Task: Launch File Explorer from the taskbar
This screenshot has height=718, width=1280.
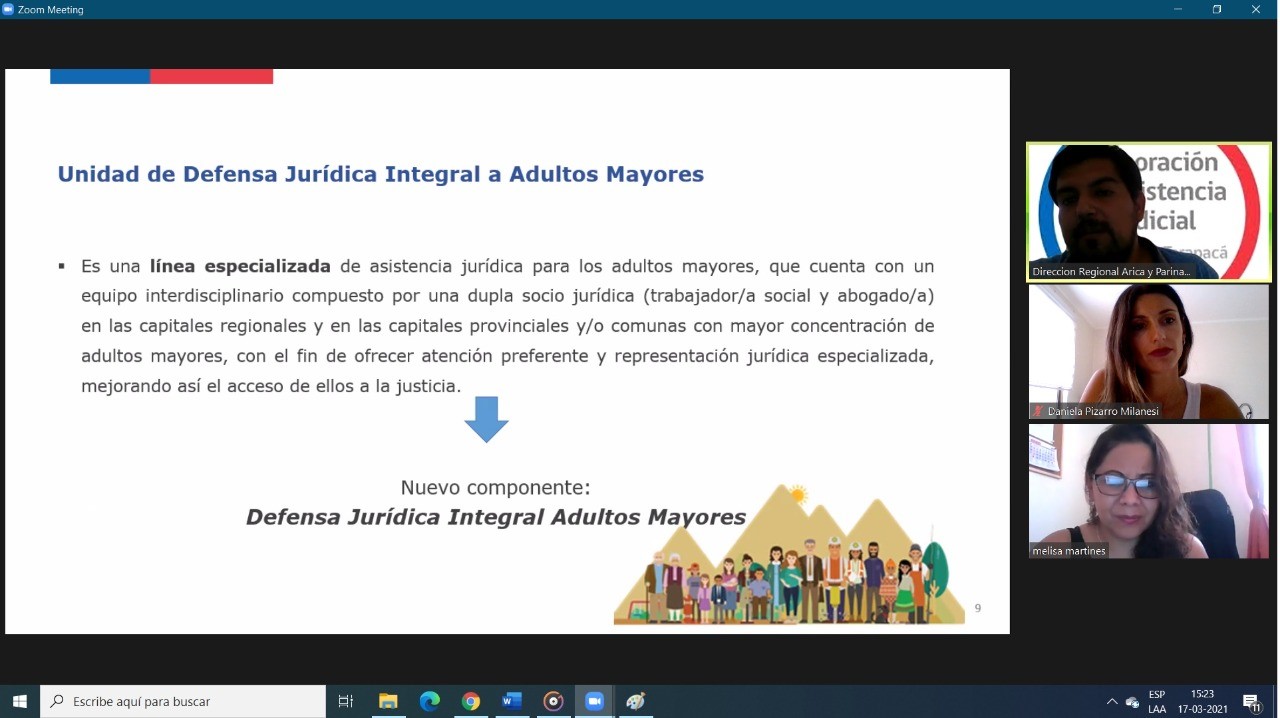Action: 388,701
